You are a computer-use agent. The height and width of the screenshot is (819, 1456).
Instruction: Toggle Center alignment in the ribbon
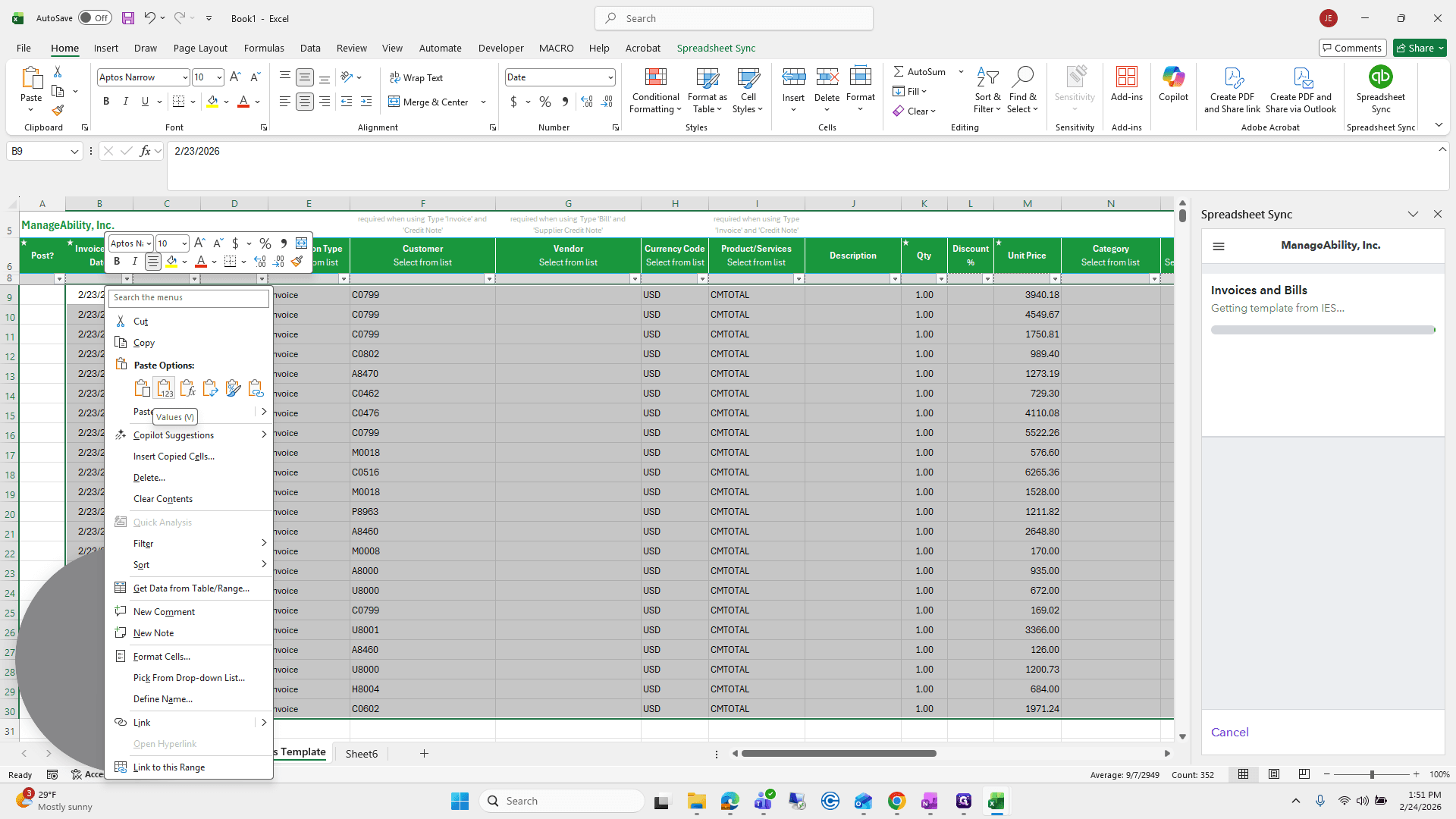coord(305,102)
